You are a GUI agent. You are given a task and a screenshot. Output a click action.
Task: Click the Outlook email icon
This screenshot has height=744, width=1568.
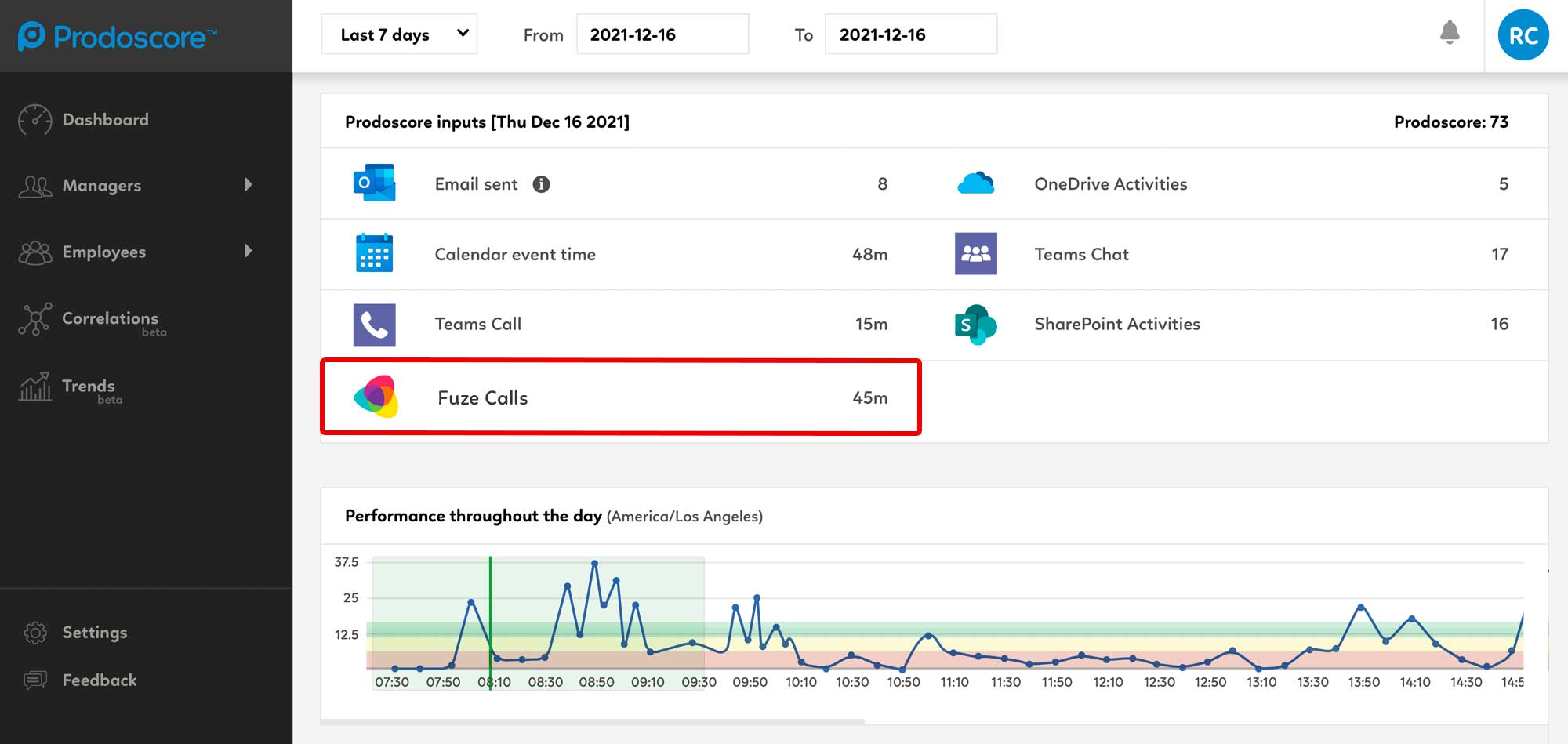[x=374, y=183]
